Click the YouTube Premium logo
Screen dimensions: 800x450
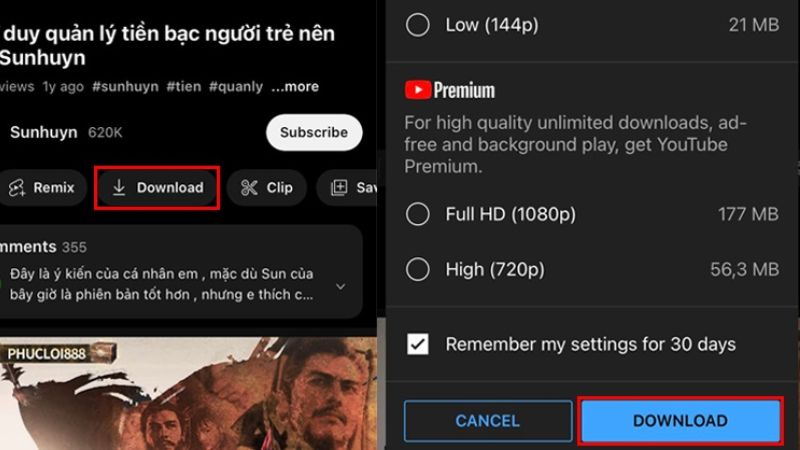pos(449,90)
